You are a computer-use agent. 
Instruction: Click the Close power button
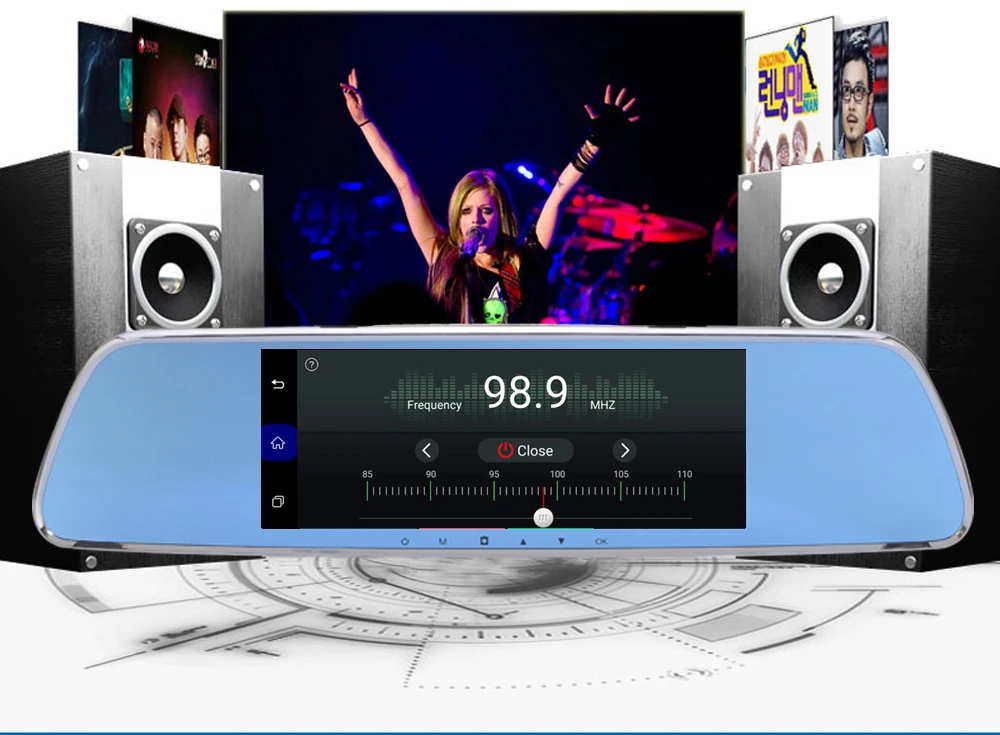click(526, 450)
